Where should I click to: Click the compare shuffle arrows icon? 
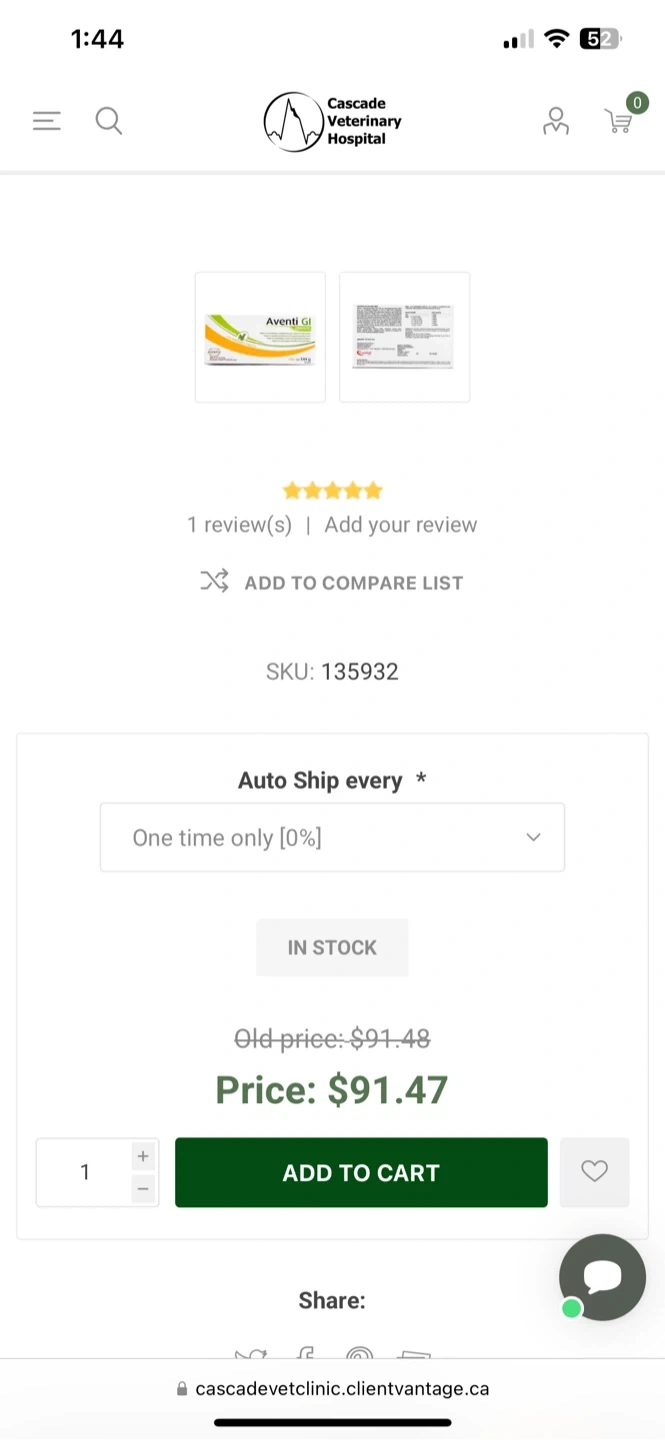tap(214, 582)
